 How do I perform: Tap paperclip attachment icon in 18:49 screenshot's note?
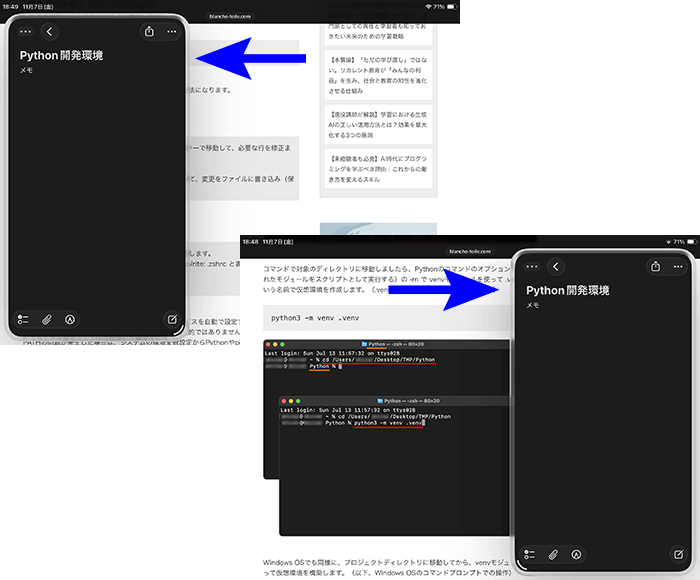[47, 320]
